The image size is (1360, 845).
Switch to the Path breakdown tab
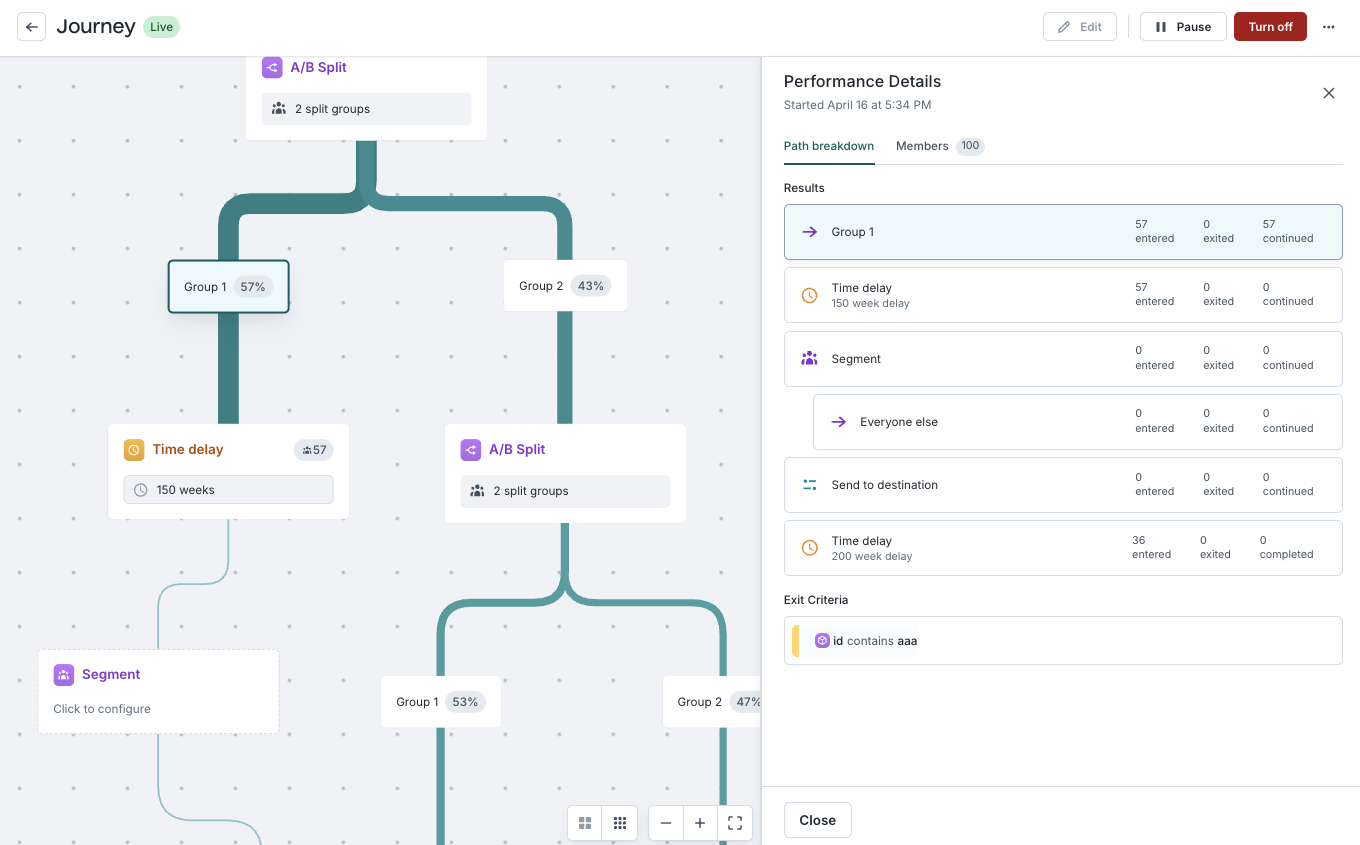point(829,146)
